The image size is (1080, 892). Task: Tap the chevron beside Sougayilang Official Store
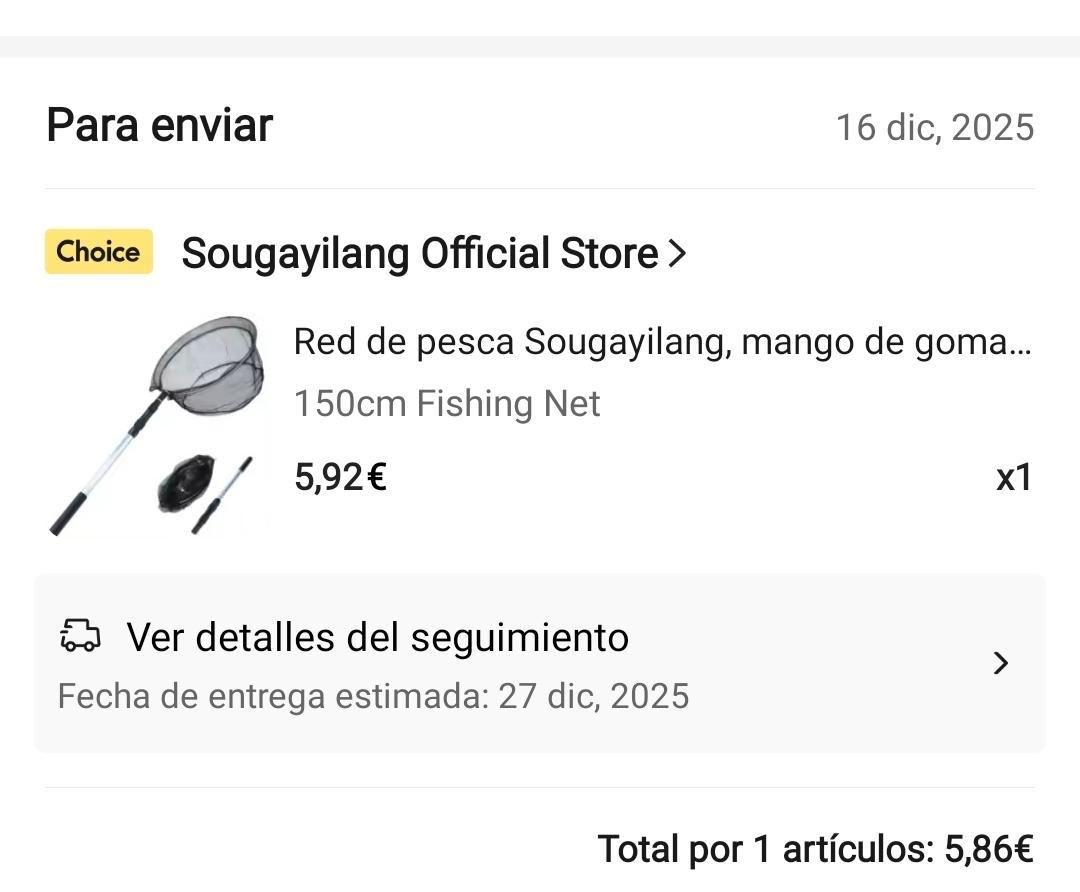coord(677,254)
